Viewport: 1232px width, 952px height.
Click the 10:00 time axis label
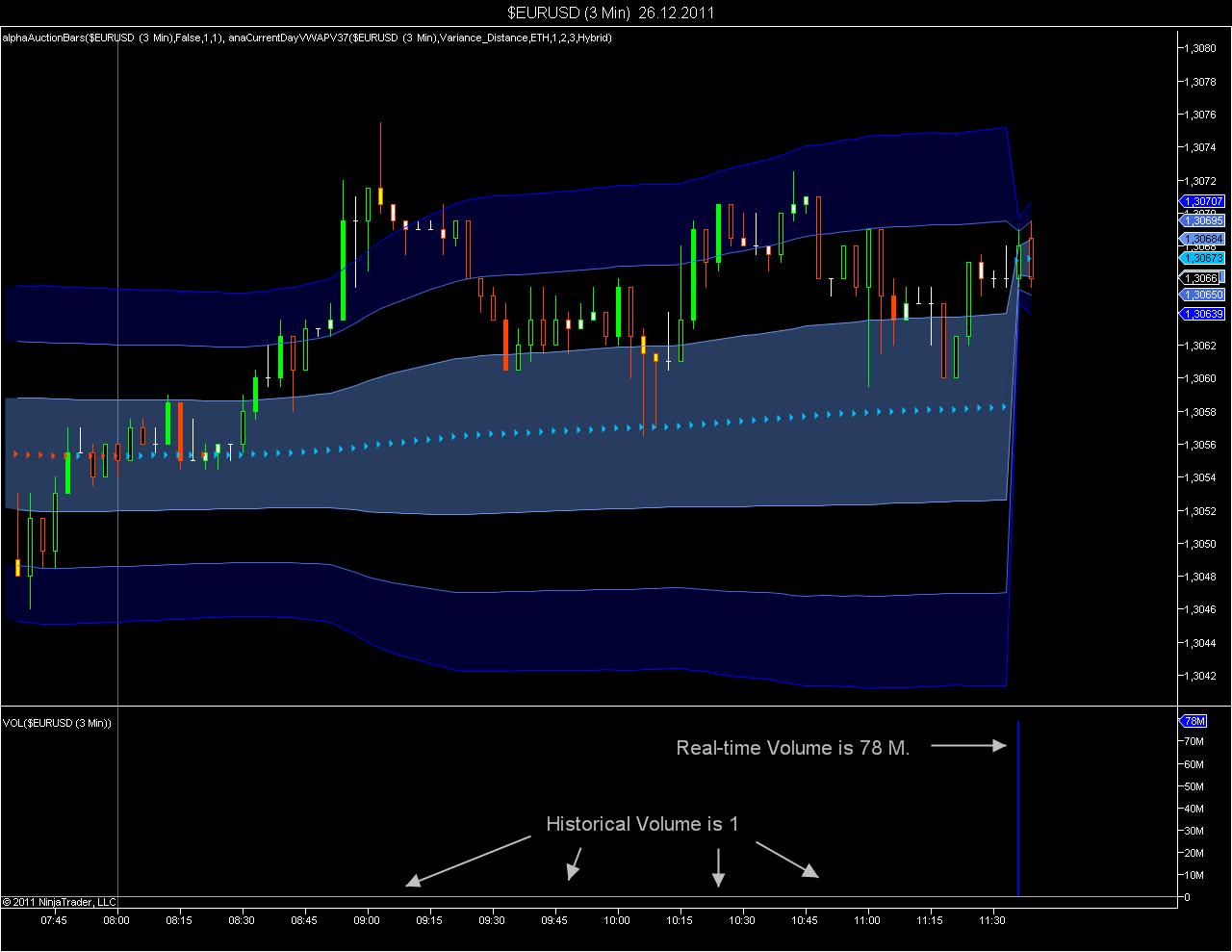(617, 920)
